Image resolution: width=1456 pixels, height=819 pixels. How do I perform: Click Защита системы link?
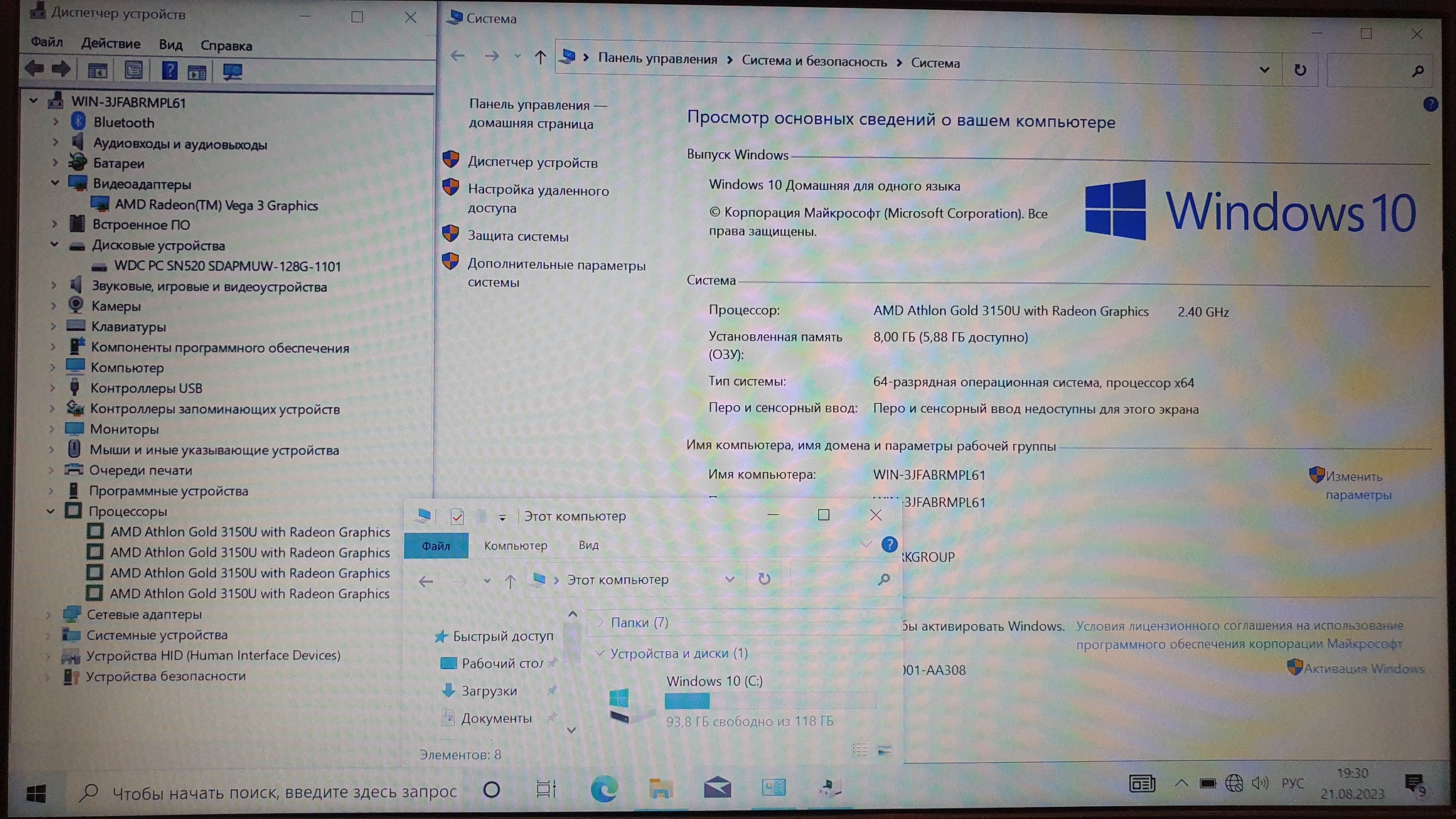click(x=518, y=236)
